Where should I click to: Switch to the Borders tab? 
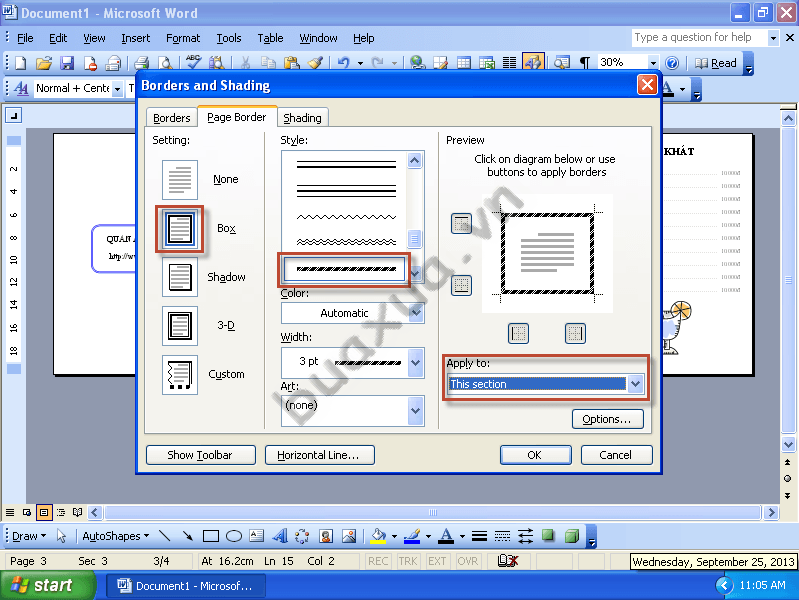[171, 118]
